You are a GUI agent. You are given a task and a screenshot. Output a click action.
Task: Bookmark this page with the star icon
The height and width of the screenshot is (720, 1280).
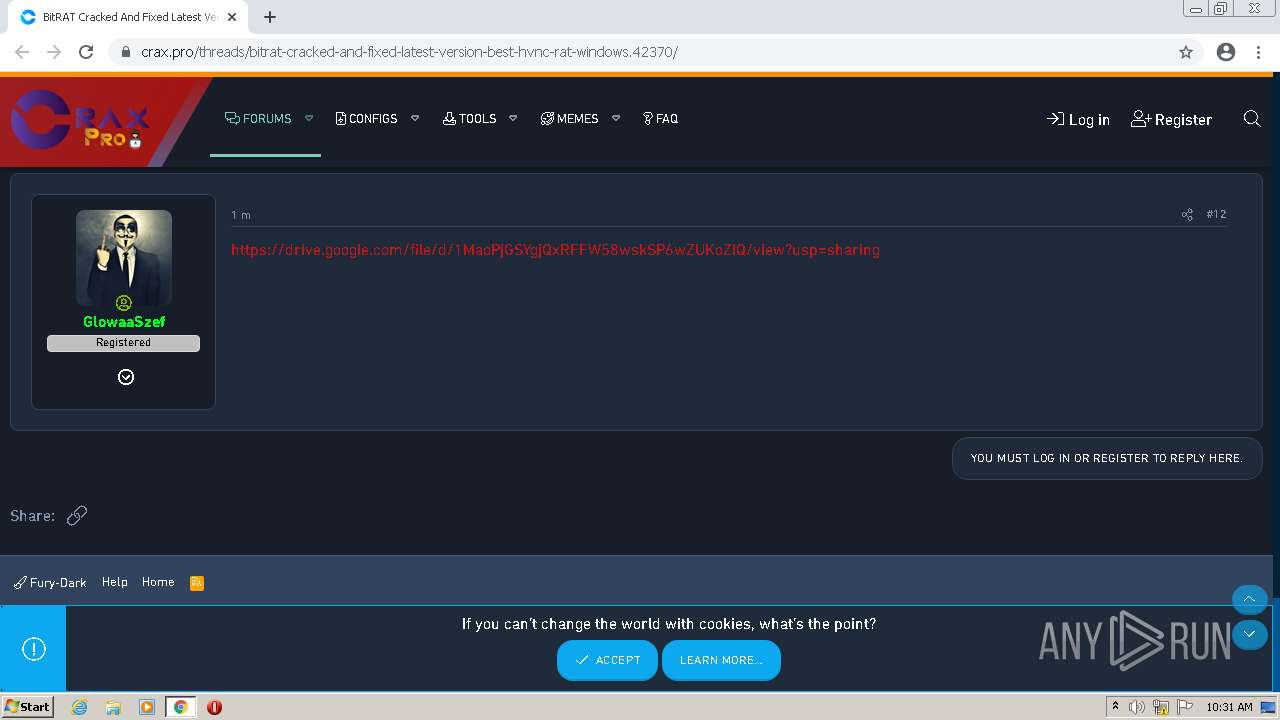pos(1186,52)
